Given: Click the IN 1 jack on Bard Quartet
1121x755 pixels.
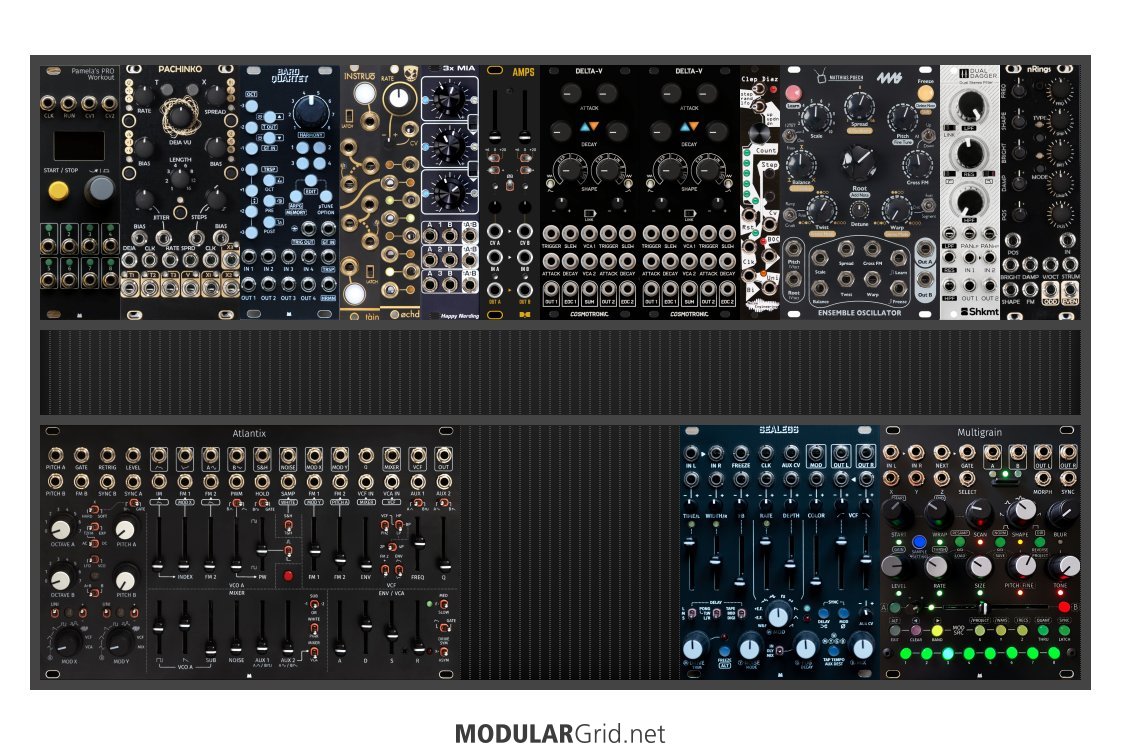Looking at the screenshot, I should click(x=249, y=257).
